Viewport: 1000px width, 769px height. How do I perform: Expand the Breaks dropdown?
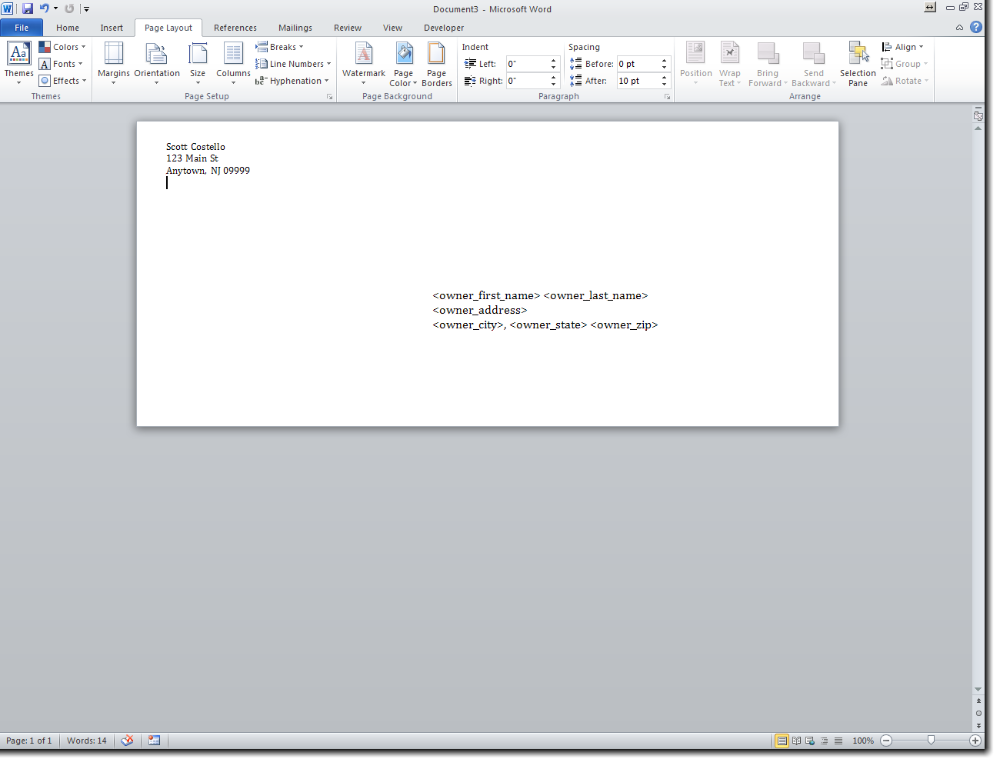[x=280, y=47]
